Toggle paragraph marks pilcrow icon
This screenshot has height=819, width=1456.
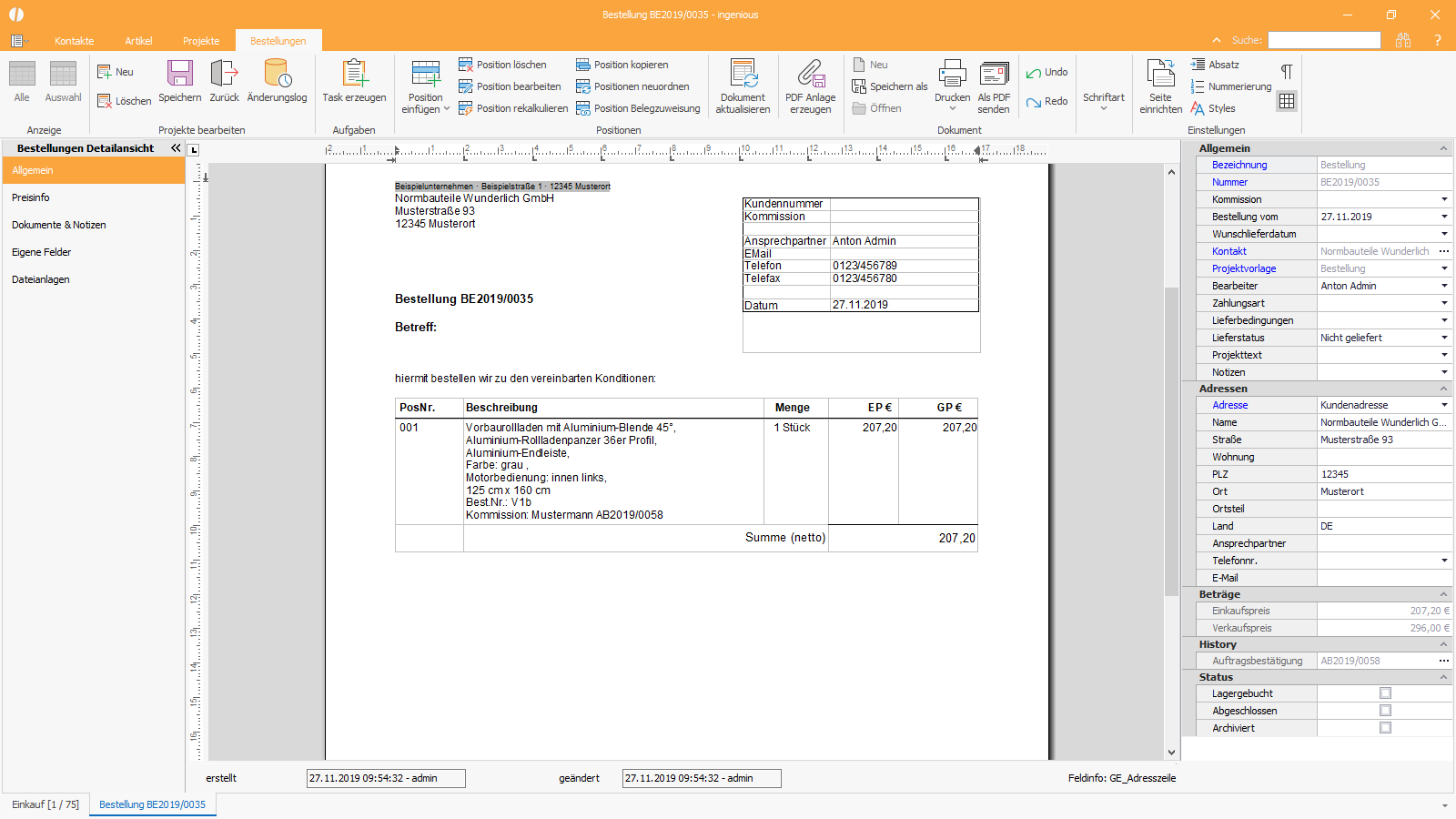point(1287,71)
